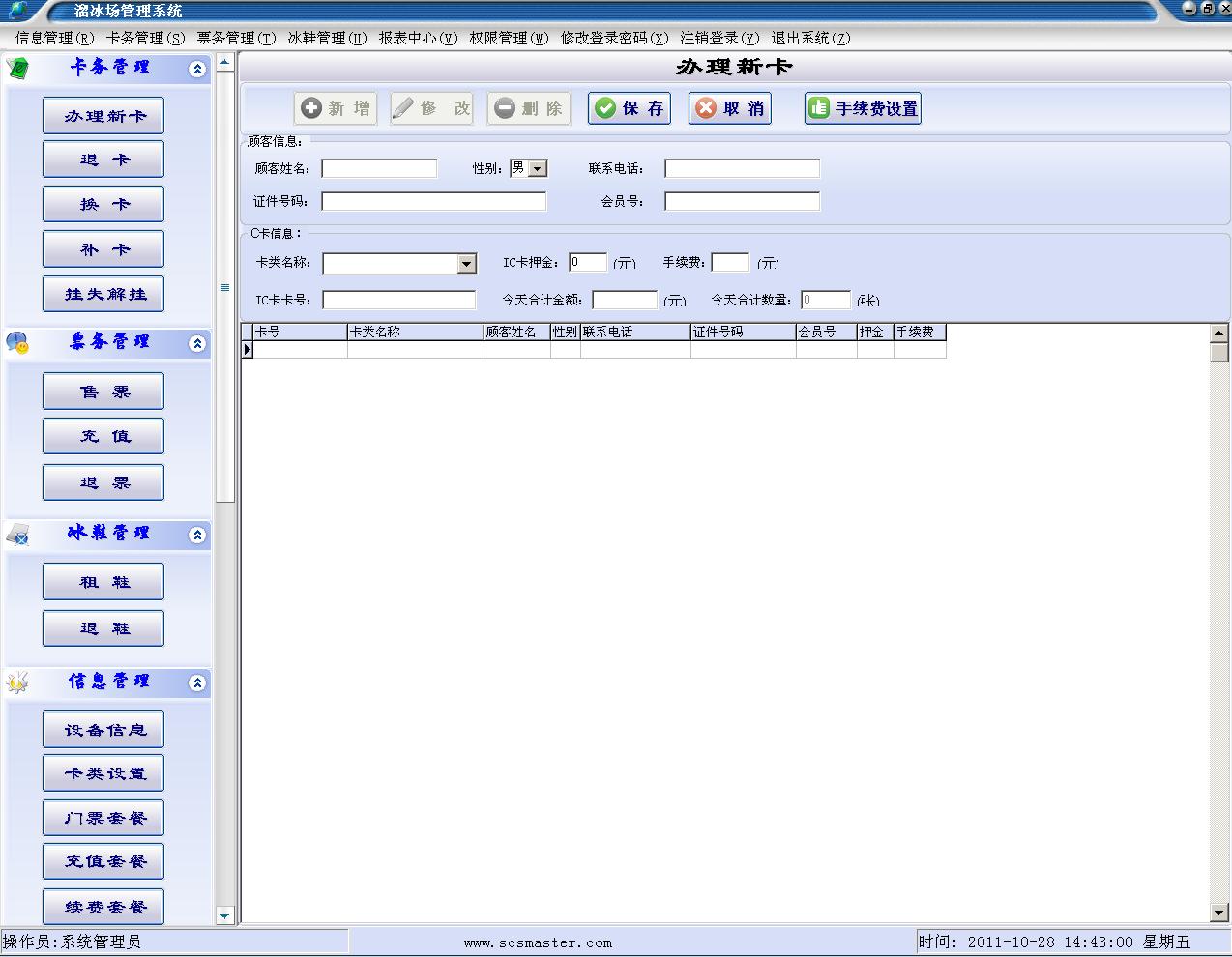This screenshot has width=1232, height=957.
Task: Open the fee settings (手续费设置) icon button
Action: pos(819,108)
